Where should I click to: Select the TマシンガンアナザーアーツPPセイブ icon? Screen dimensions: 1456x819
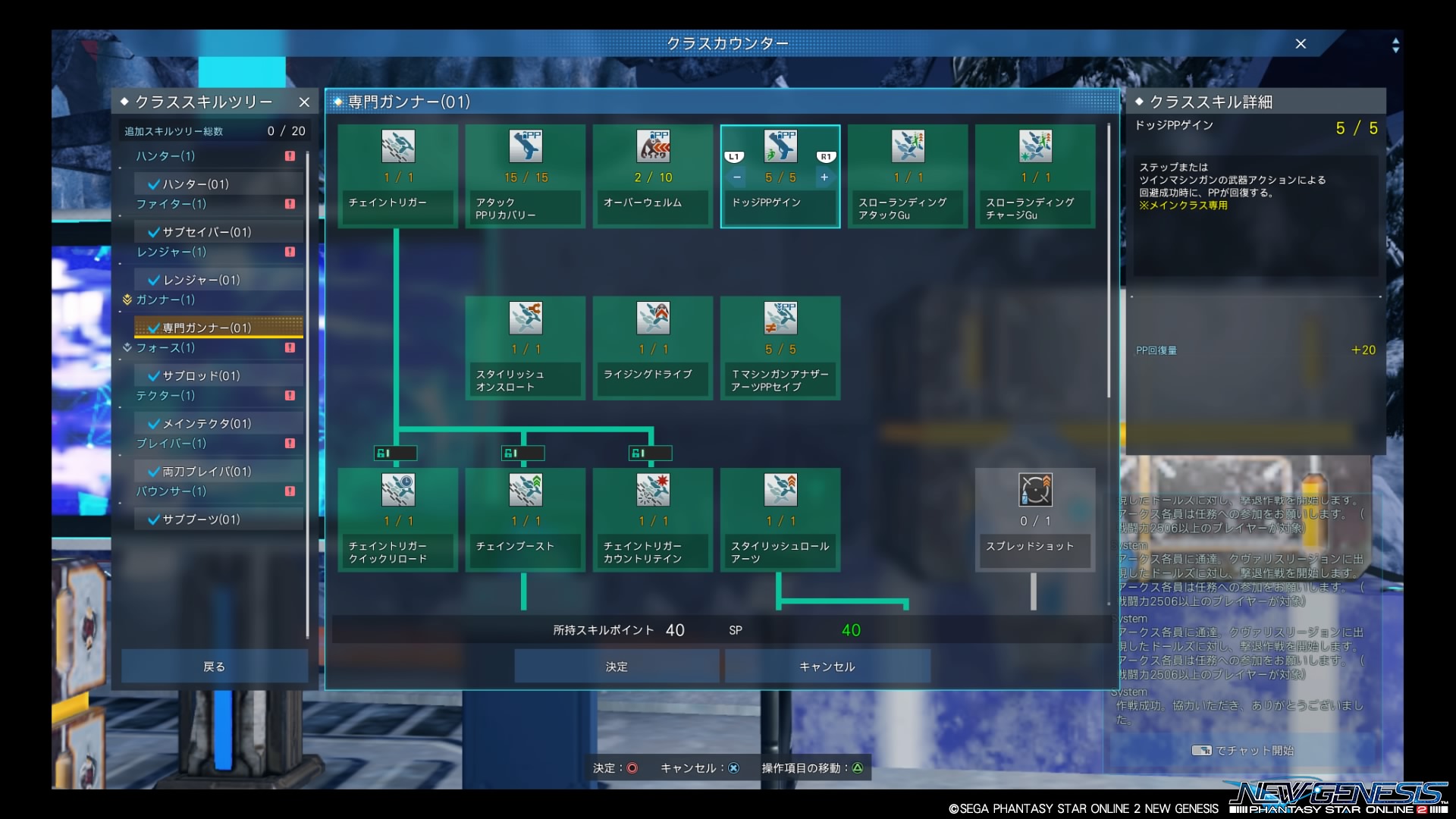click(780, 318)
